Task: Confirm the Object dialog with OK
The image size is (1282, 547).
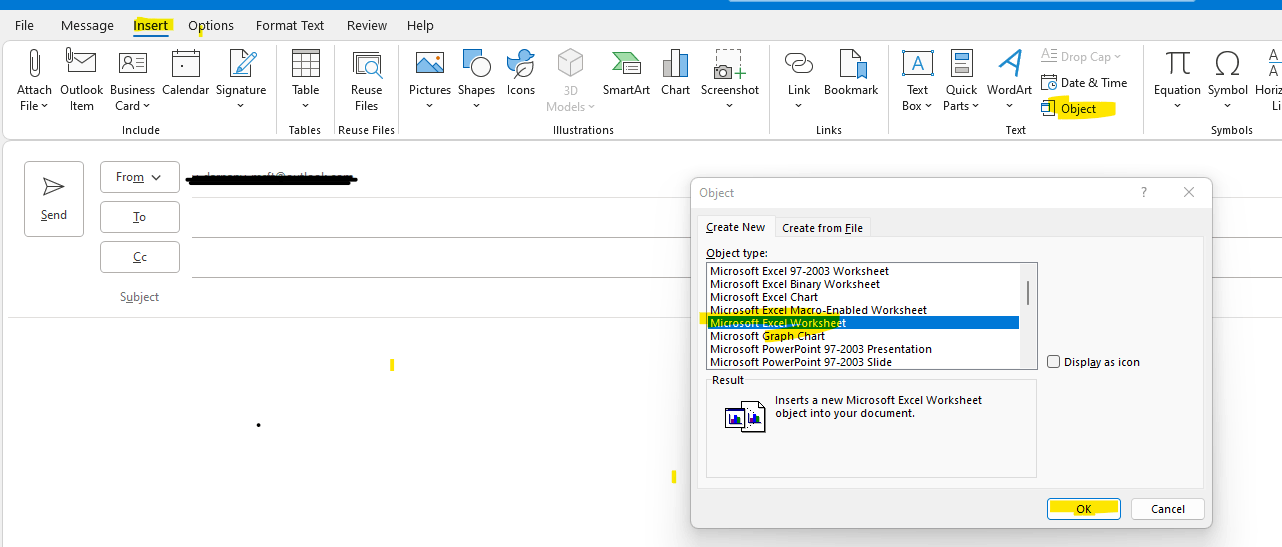Action: [x=1084, y=509]
